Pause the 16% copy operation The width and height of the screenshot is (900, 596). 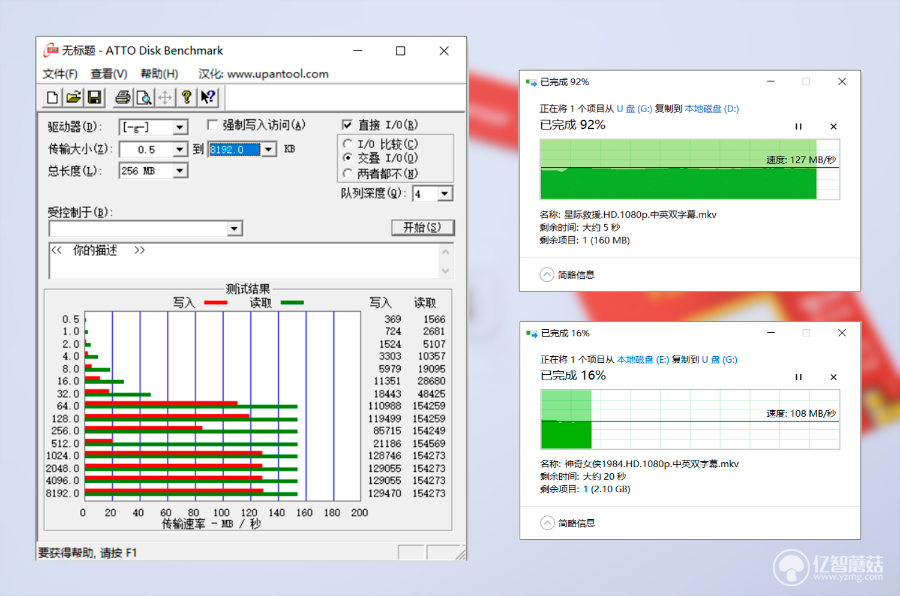[x=798, y=377]
